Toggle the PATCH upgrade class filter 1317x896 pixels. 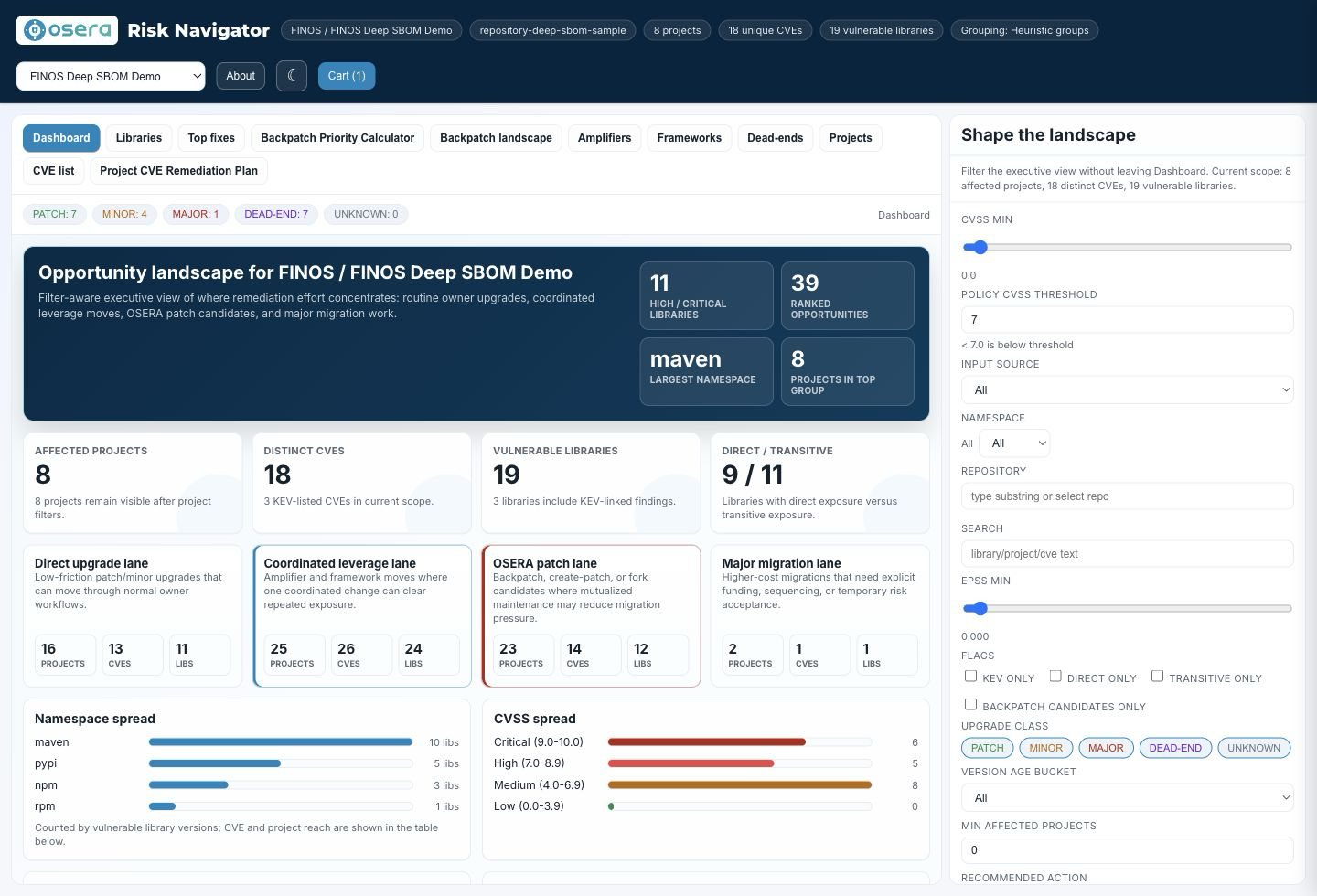988,748
